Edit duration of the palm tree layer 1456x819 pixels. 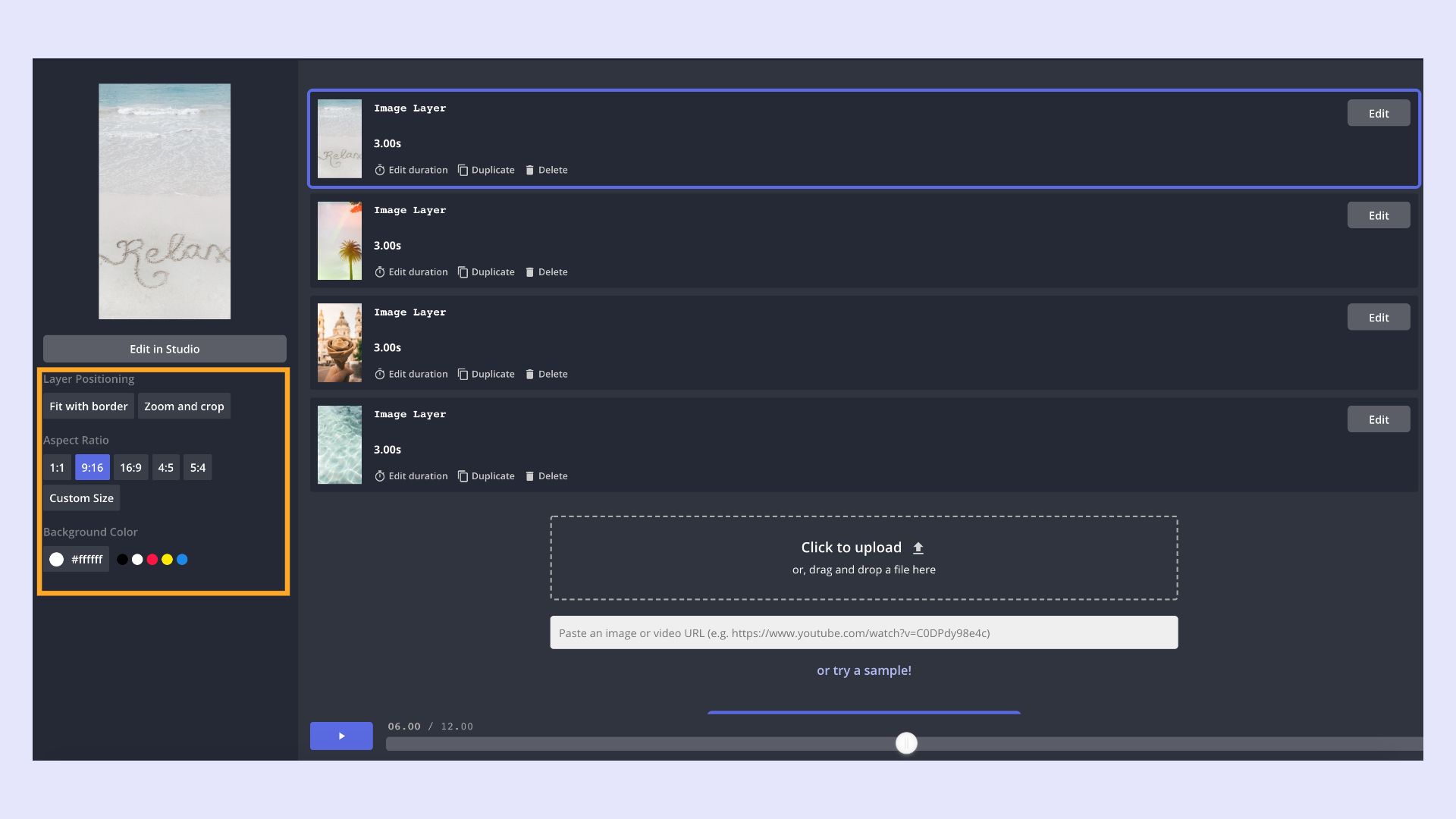pyautogui.click(x=411, y=272)
